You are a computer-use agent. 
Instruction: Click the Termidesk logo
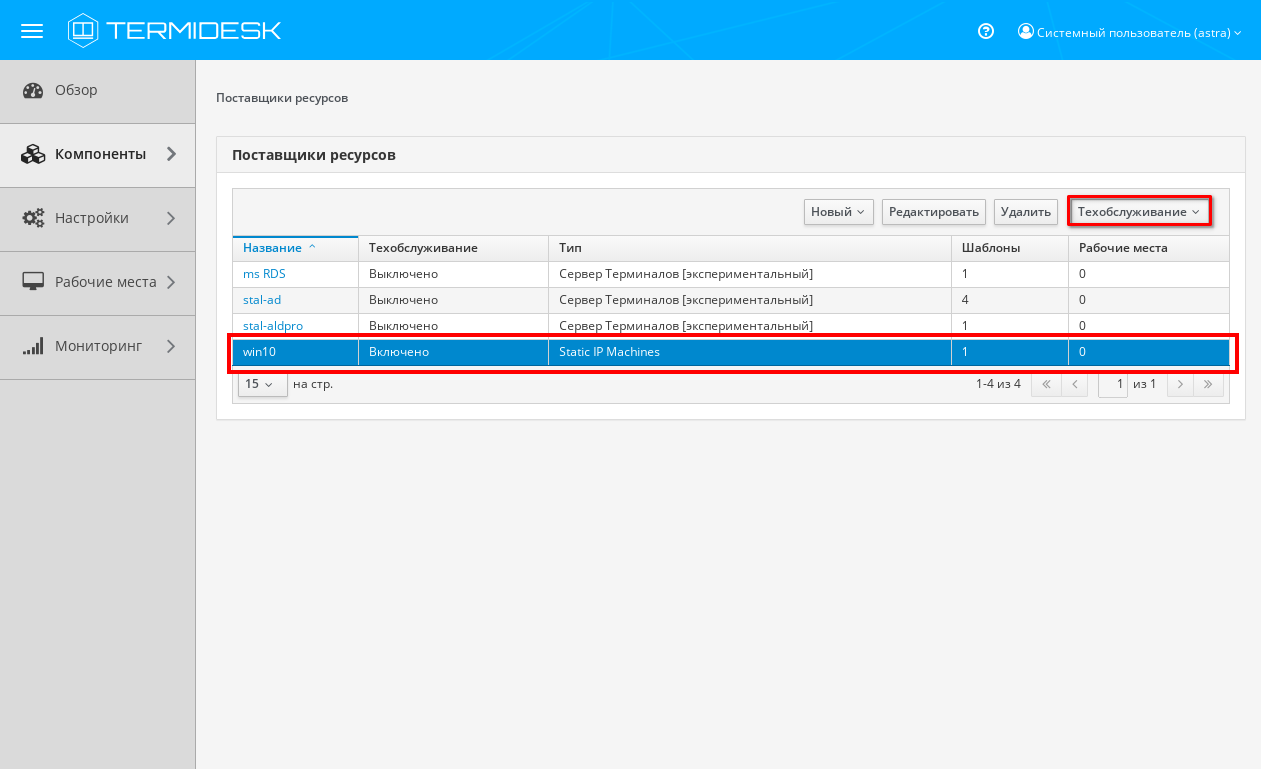pos(175,31)
